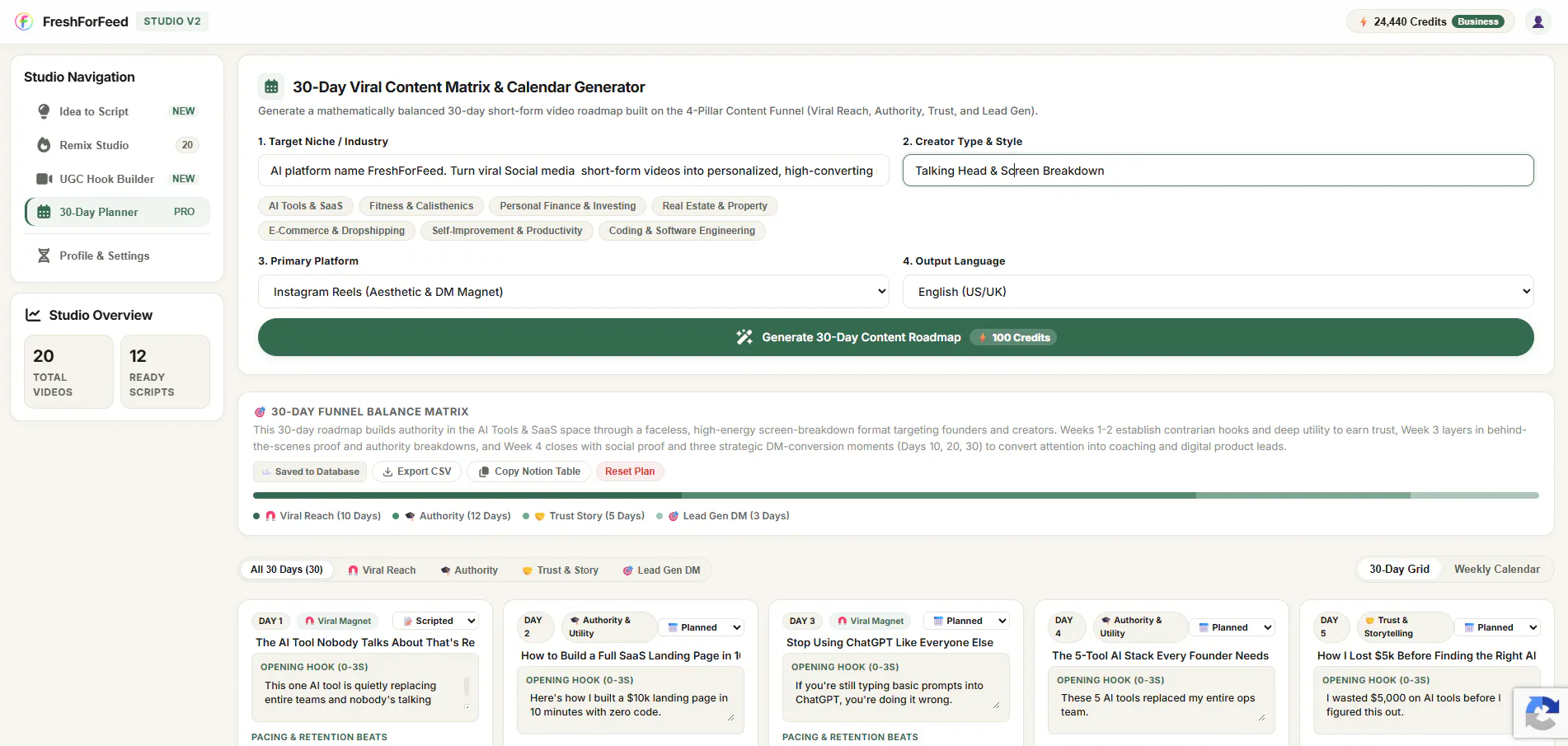Open the user profile avatar icon
1568x746 pixels.
pyautogui.click(x=1537, y=21)
